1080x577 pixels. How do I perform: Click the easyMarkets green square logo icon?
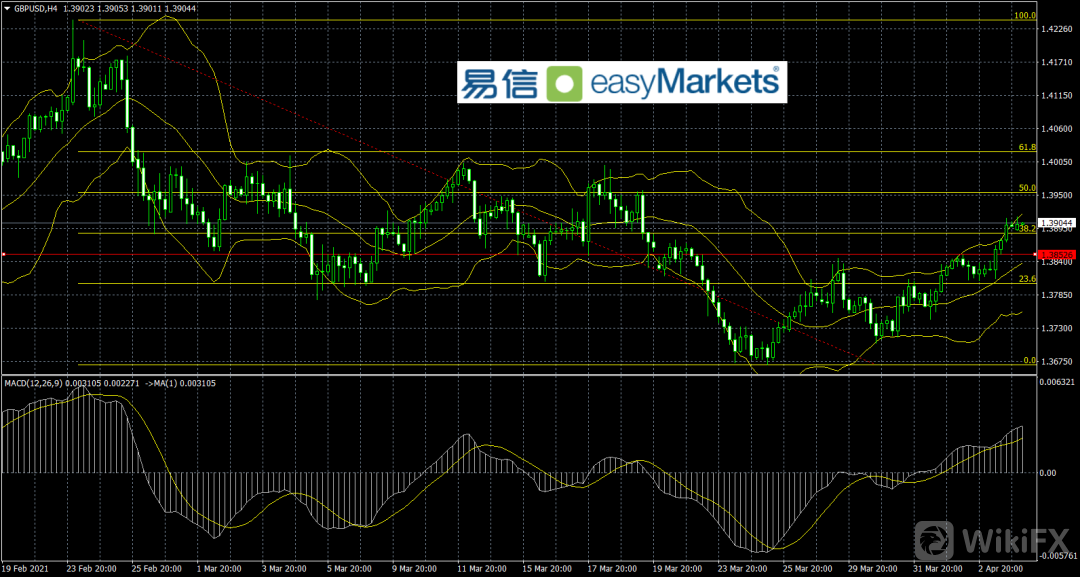[x=567, y=83]
